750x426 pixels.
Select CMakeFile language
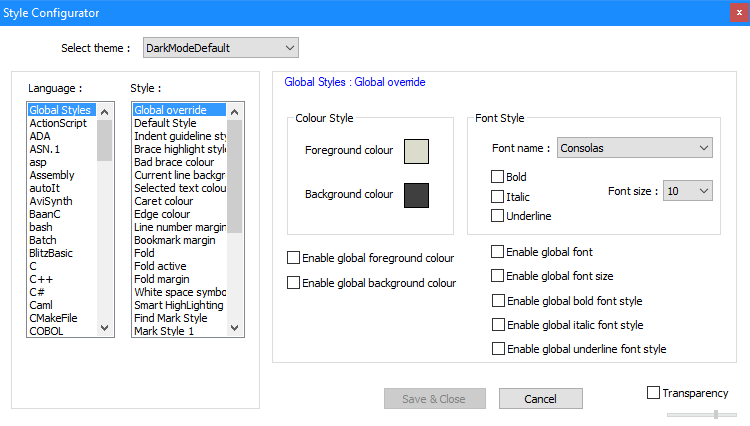pos(62,318)
